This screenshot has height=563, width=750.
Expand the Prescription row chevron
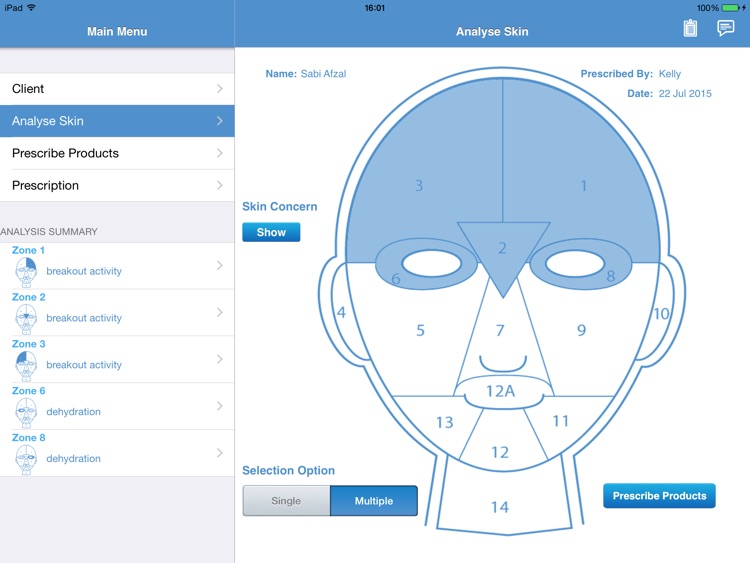tap(220, 185)
